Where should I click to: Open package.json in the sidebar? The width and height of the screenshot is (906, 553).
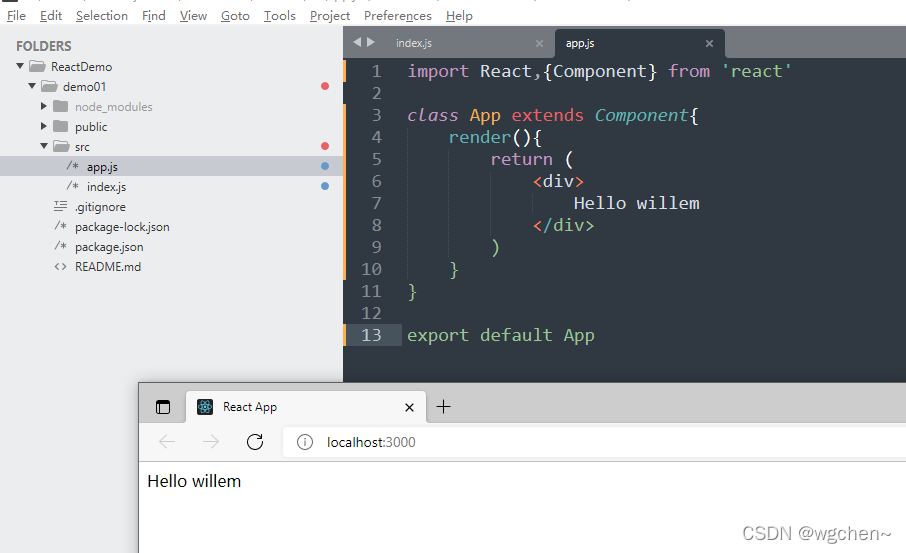coord(171,246)
